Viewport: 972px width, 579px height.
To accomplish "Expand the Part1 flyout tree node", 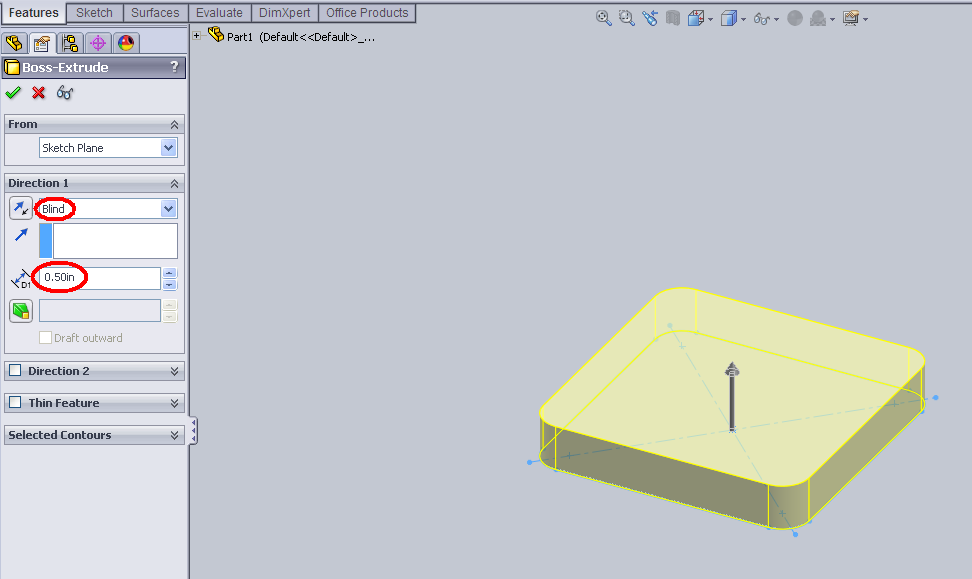I will [x=197, y=35].
